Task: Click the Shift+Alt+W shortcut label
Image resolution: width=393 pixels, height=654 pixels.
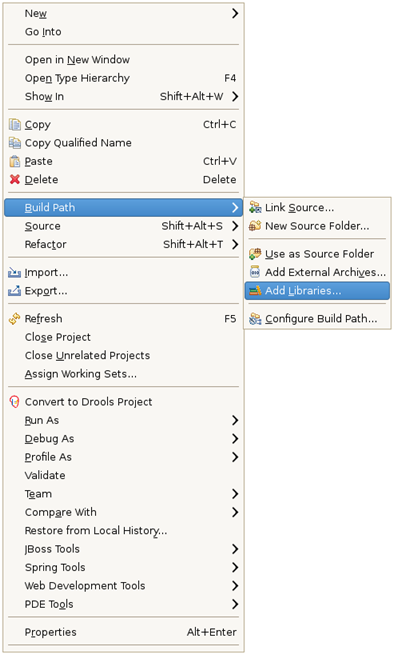Action: (192, 96)
